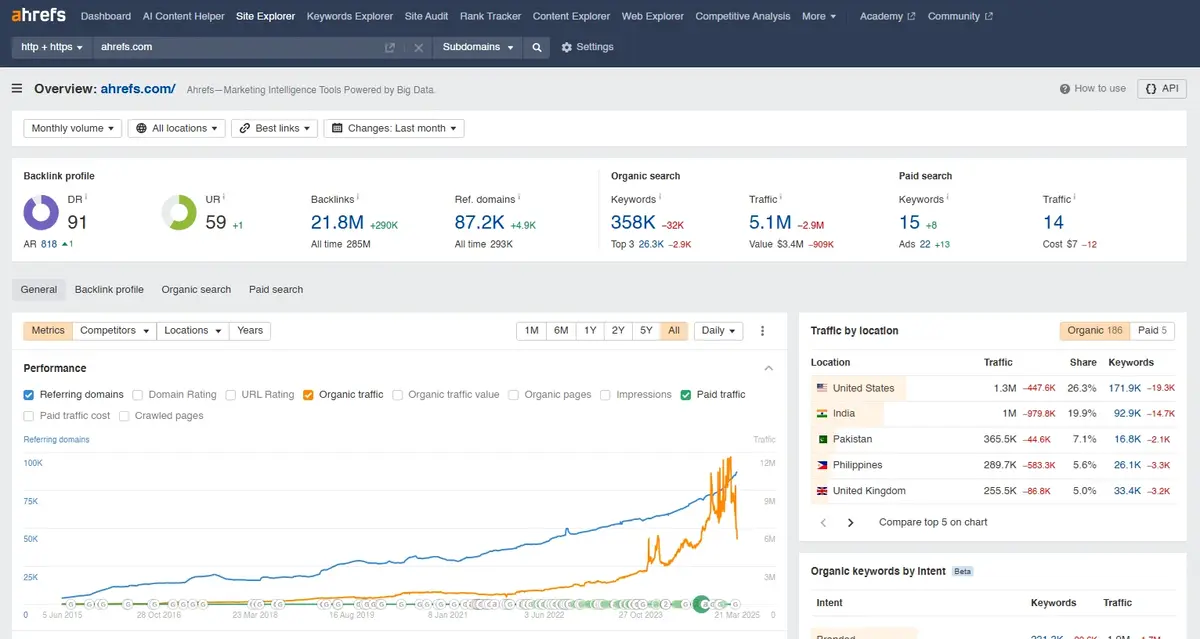This screenshot has height=639, width=1200.
Task: Open Site Audit
Action: [x=426, y=16]
